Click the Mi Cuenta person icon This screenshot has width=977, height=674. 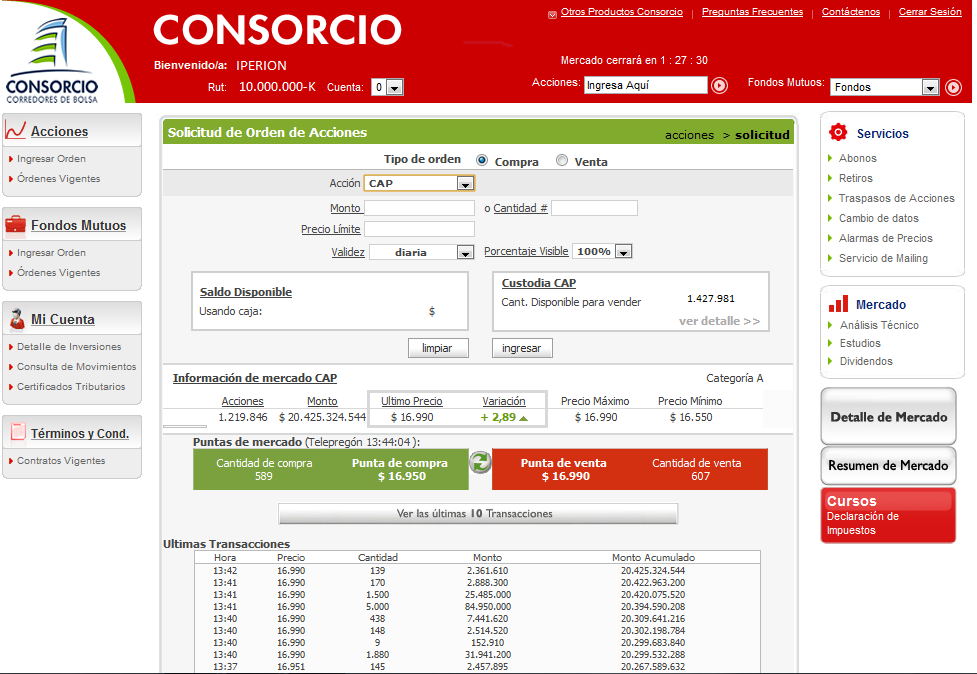tap(17, 318)
